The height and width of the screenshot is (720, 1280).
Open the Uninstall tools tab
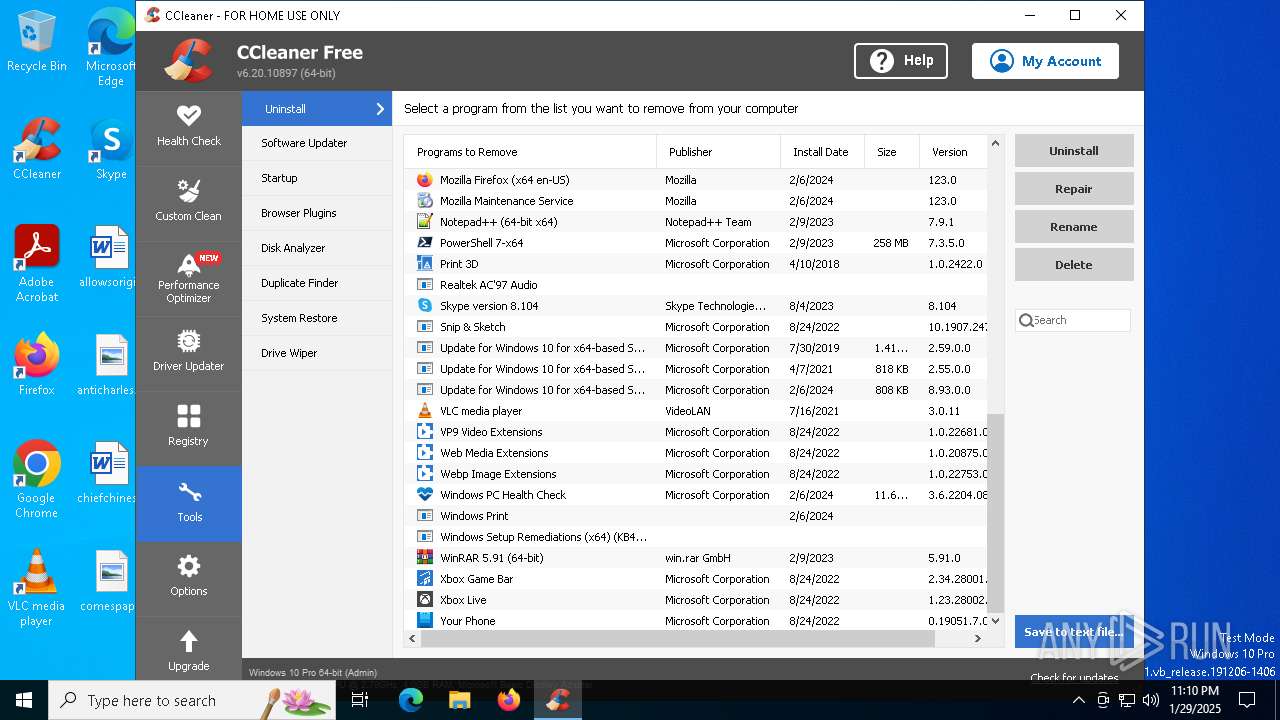tap(317, 109)
